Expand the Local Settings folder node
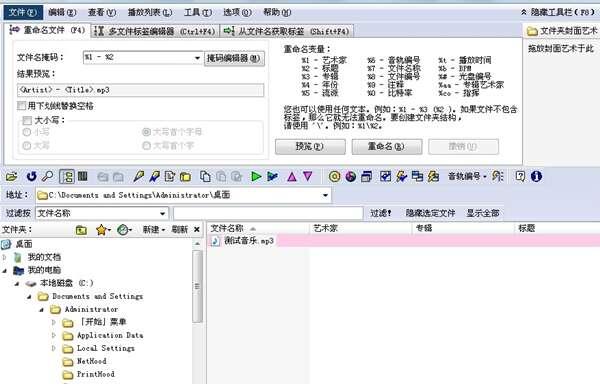Viewport: 600px width, 384px height. (x=54, y=348)
